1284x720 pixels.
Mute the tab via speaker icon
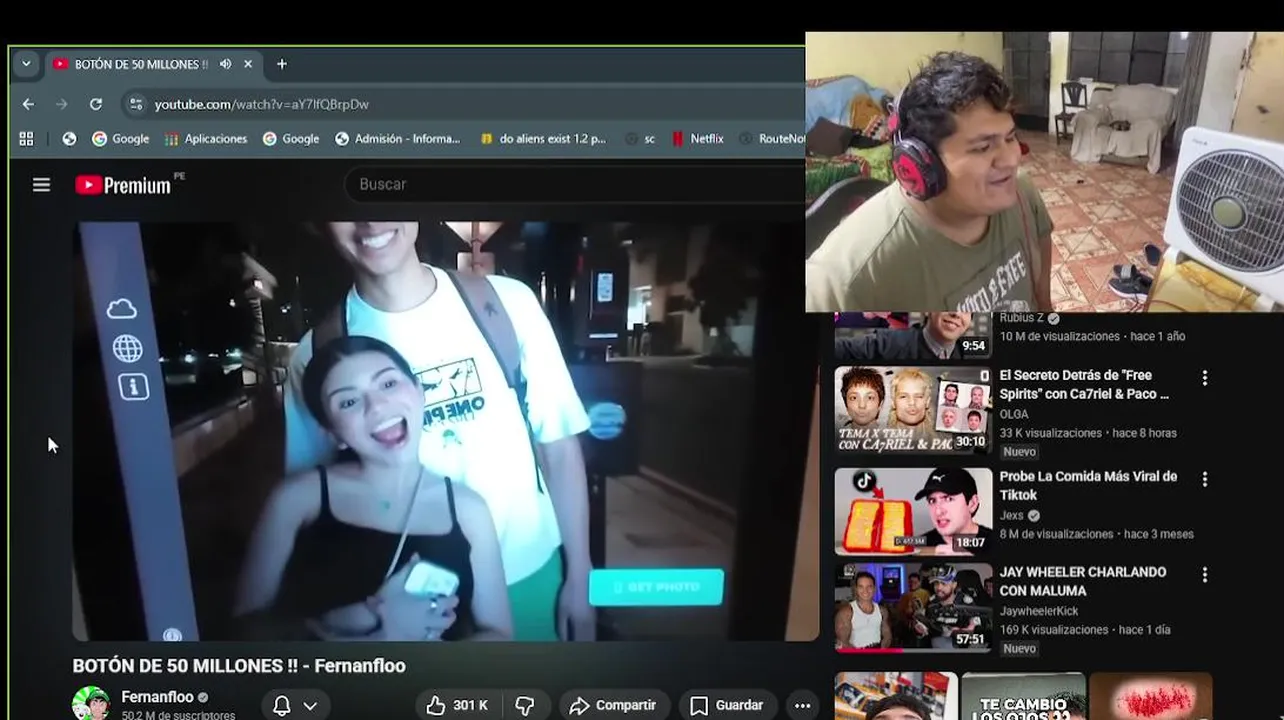click(x=225, y=64)
